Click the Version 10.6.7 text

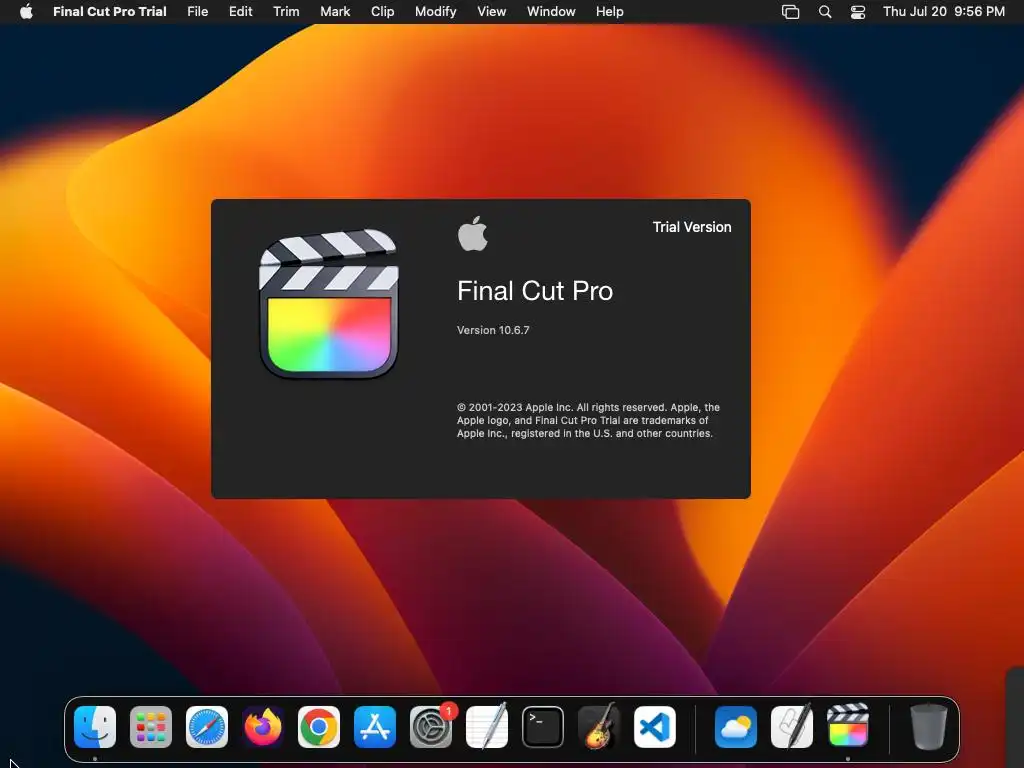coord(493,330)
